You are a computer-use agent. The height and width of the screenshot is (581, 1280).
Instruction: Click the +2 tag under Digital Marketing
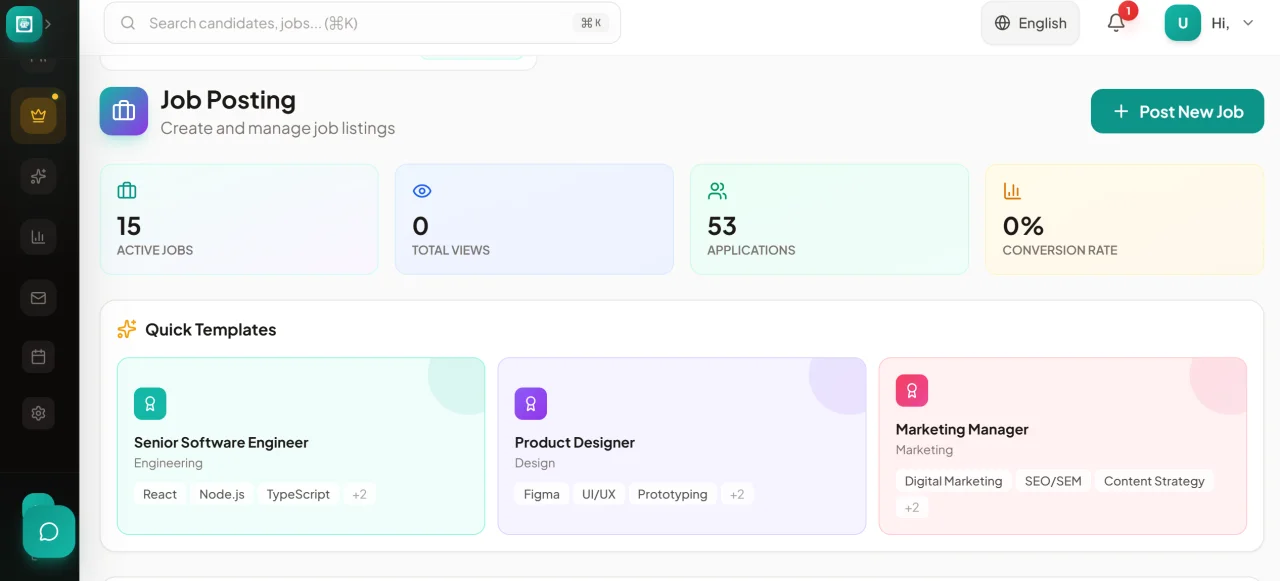click(912, 507)
